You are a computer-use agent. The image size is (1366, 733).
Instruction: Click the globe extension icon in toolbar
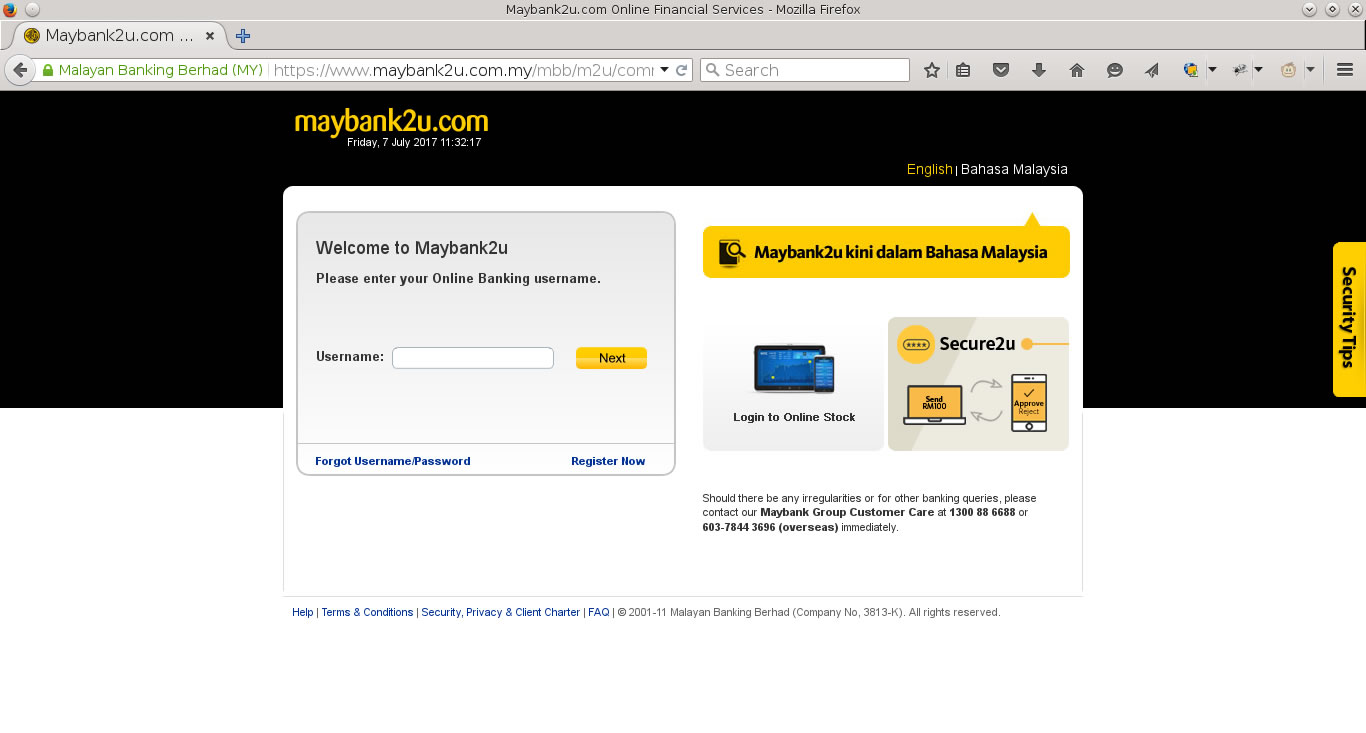tap(1191, 70)
